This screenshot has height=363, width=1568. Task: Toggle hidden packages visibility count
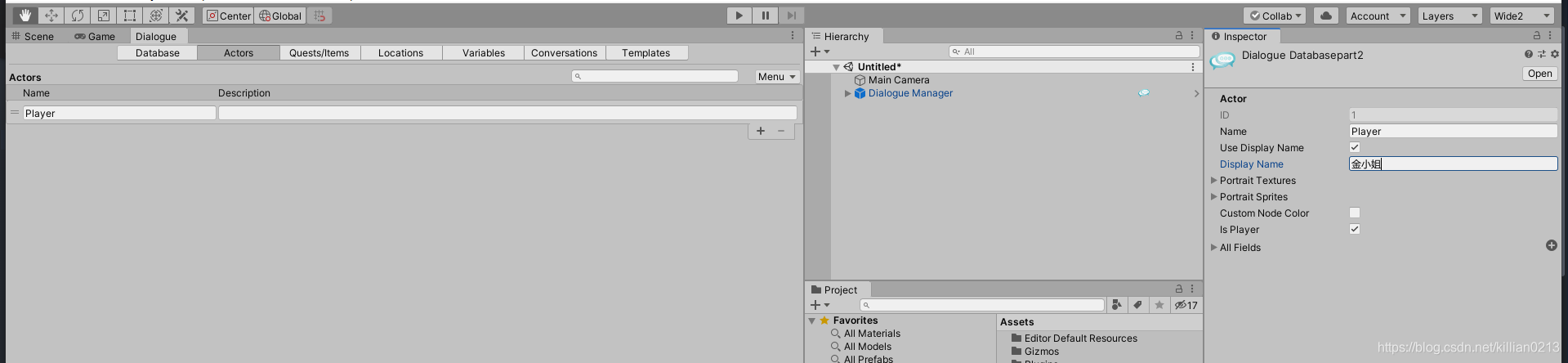coord(1186,305)
